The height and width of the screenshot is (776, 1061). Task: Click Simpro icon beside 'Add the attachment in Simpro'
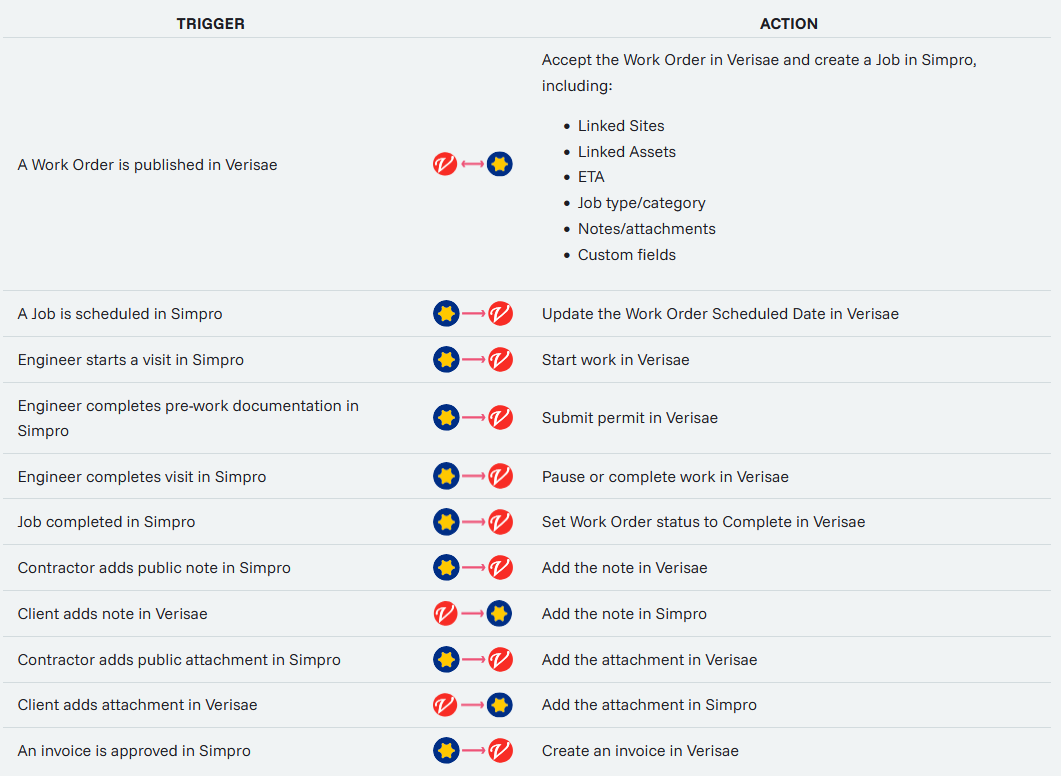point(500,705)
